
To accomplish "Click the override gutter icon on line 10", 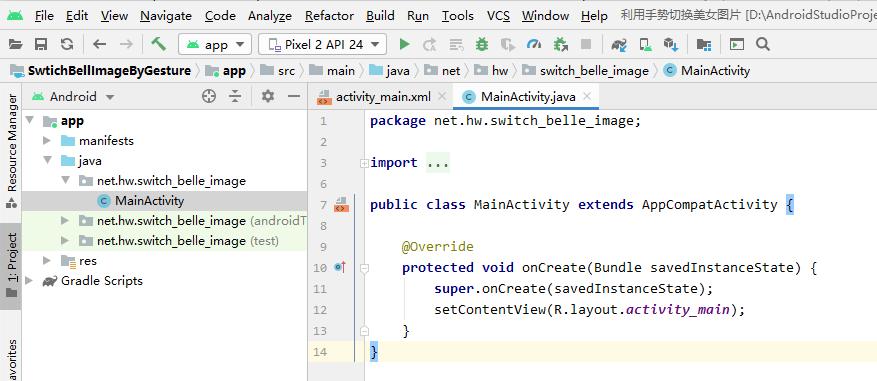I will [x=340, y=267].
